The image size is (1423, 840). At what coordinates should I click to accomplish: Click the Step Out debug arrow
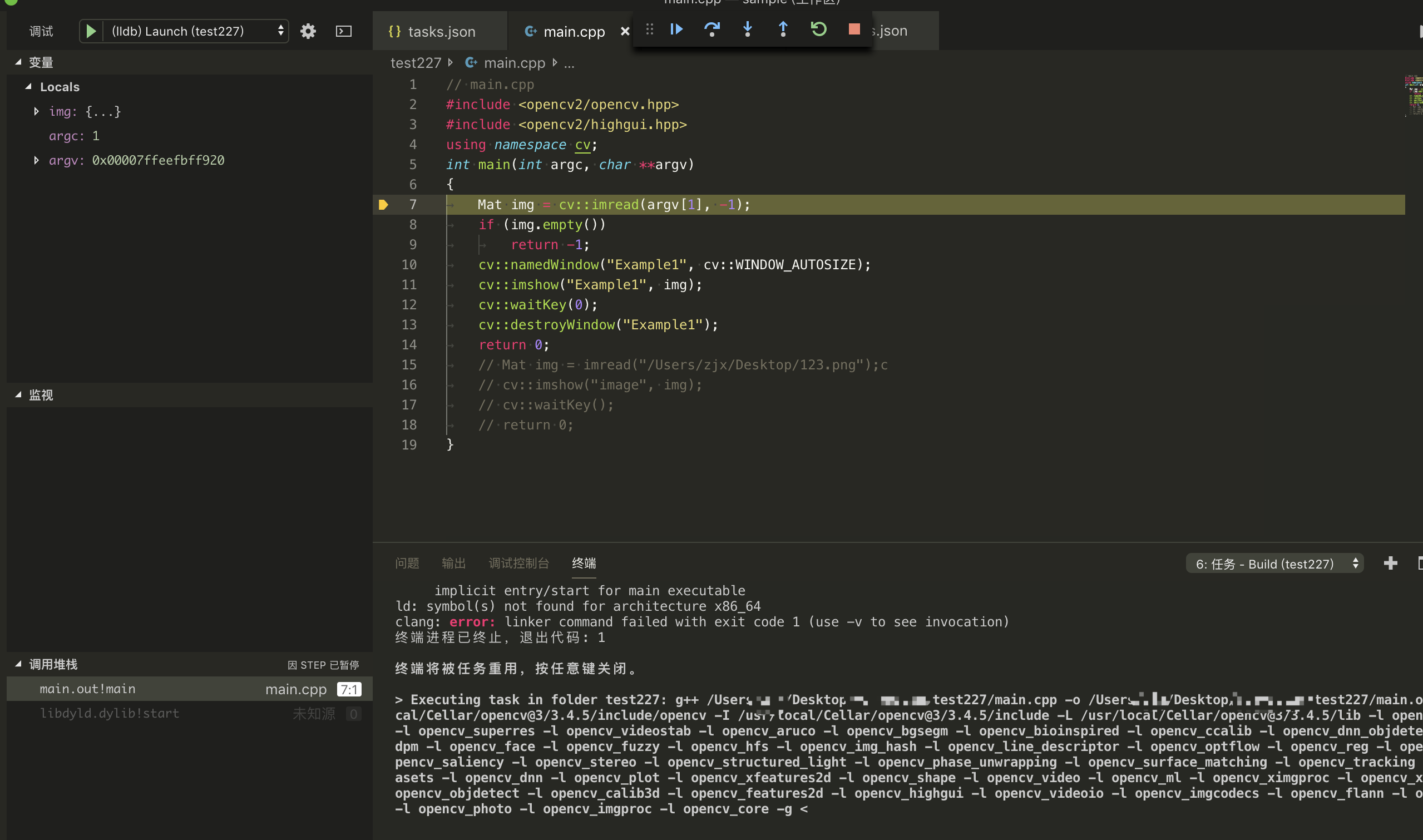tap(783, 29)
